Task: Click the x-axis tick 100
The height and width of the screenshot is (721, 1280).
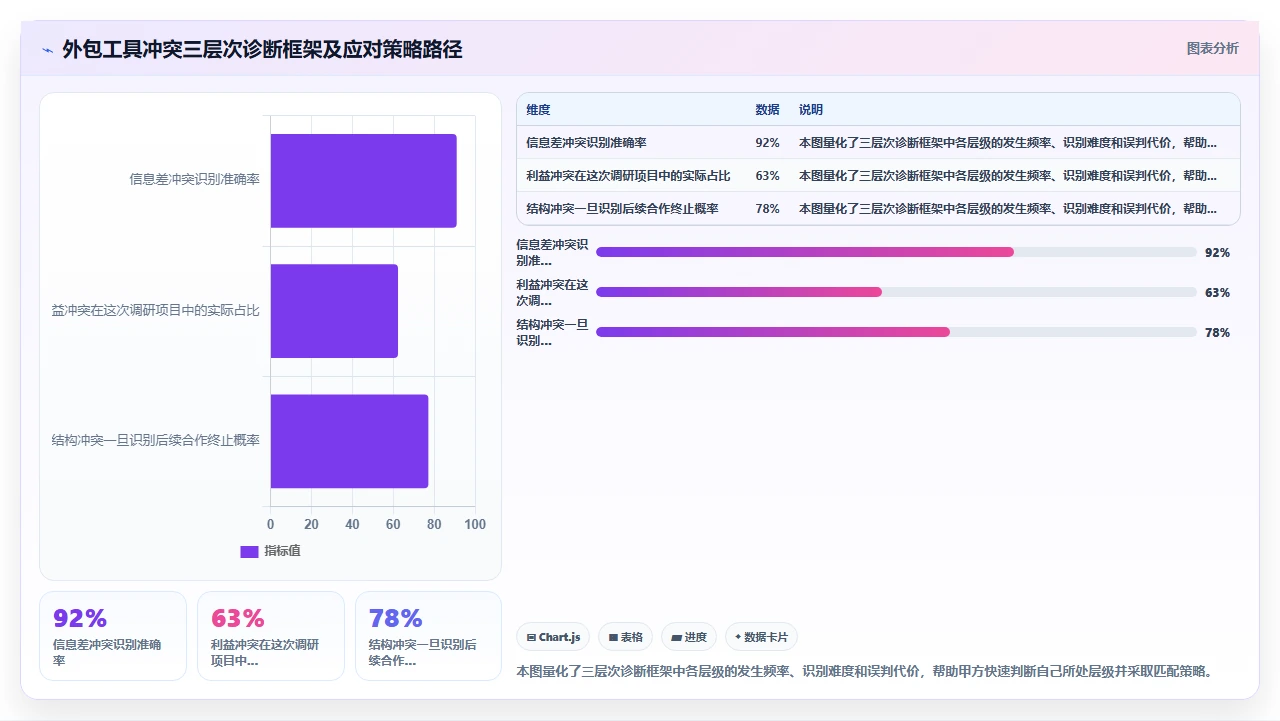Action: coord(475,525)
